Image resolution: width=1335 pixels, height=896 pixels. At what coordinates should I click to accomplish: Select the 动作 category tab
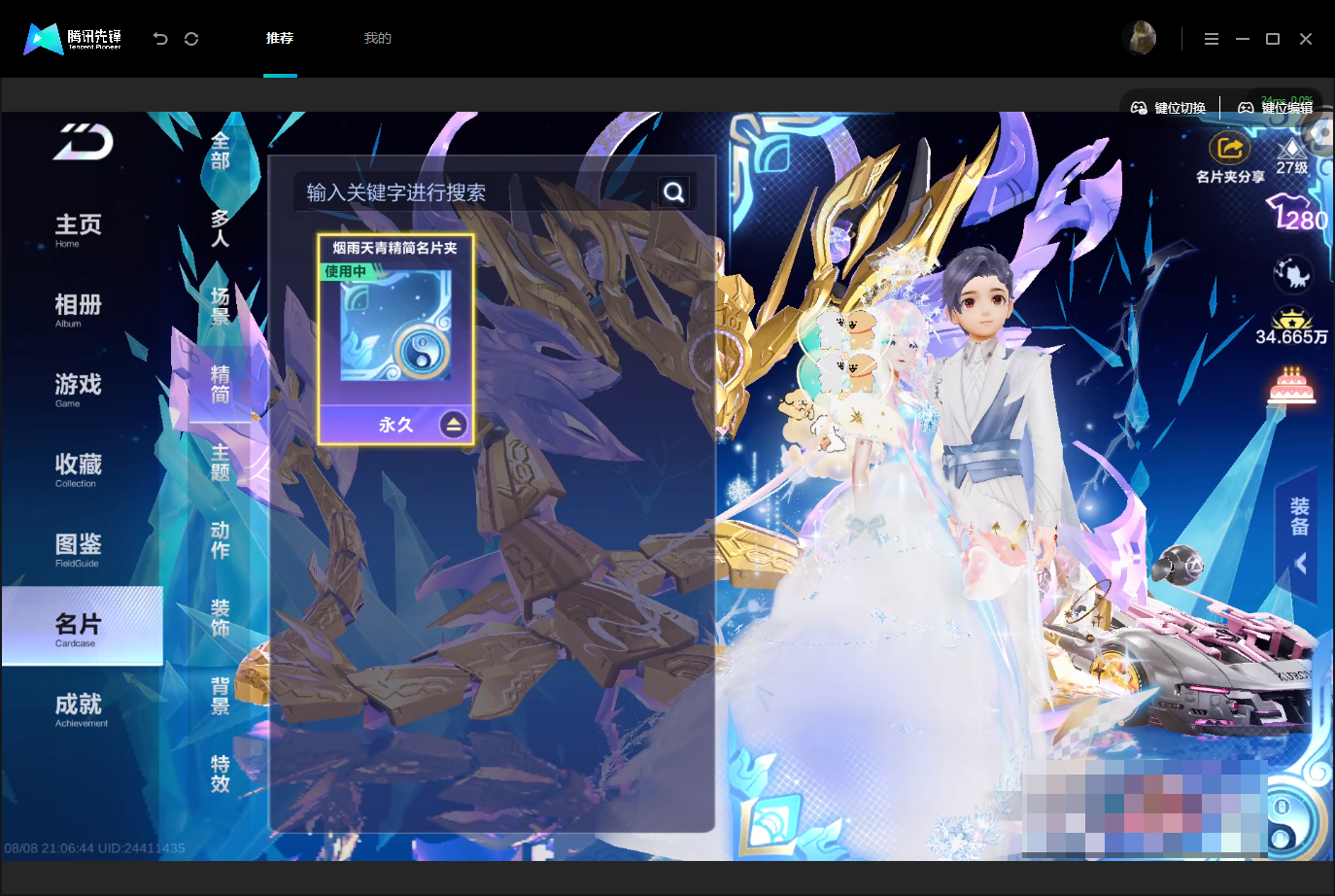(x=221, y=540)
